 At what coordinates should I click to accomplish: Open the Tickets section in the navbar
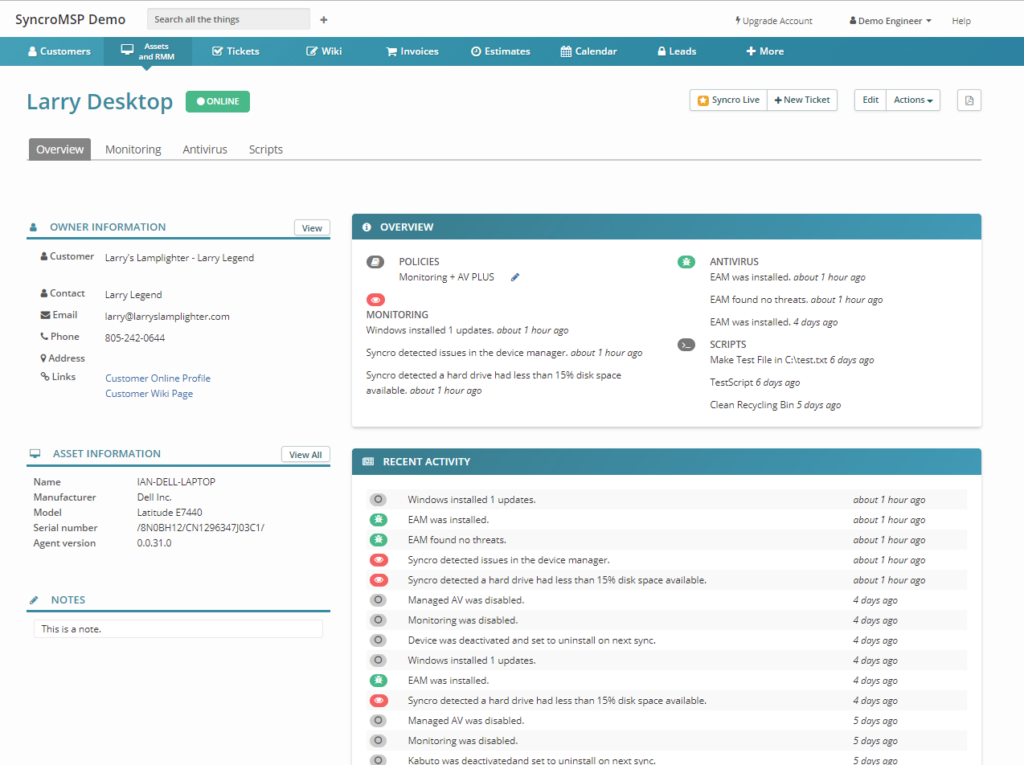(x=235, y=50)
